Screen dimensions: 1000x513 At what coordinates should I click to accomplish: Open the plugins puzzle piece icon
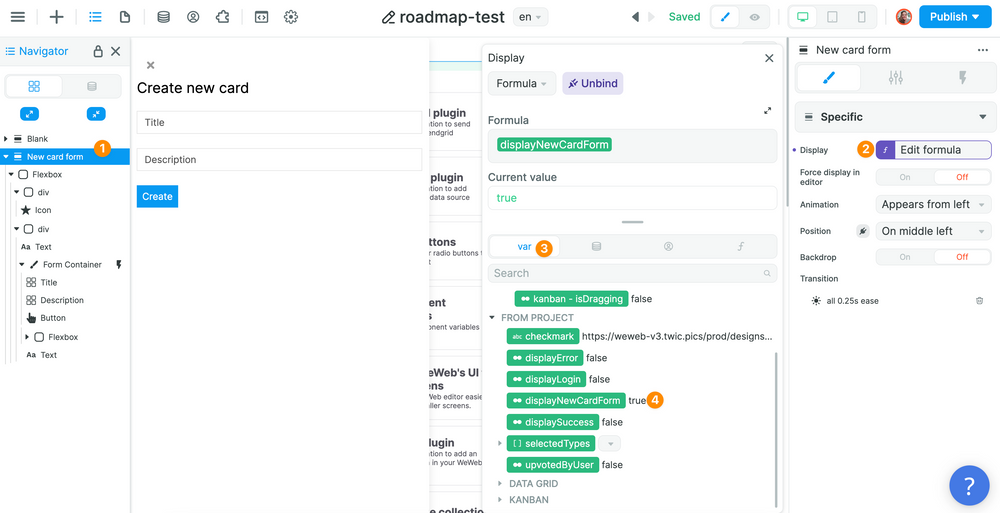[222, 17]
